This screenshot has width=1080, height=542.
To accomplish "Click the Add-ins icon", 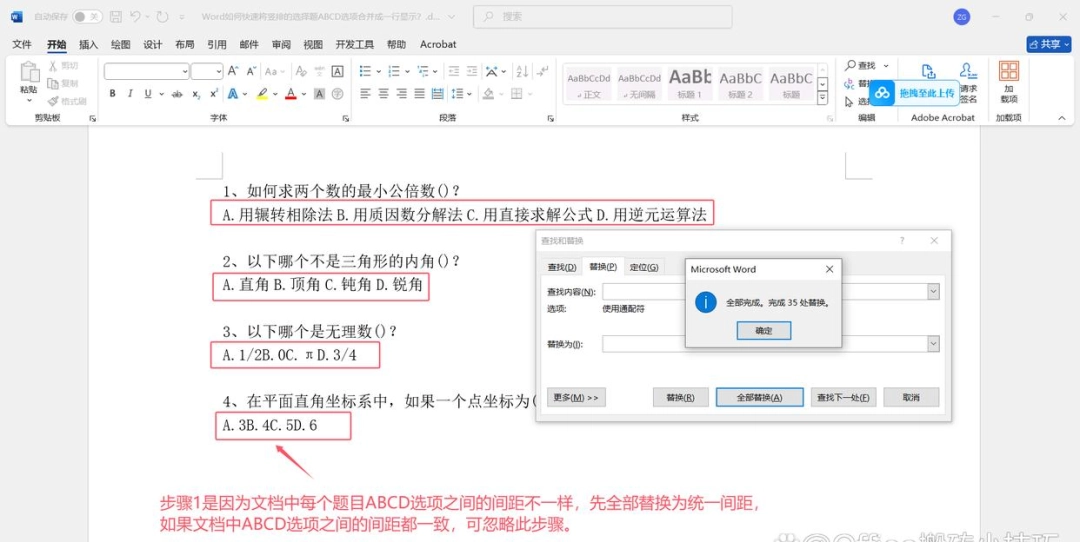I will coord(1009,72).
